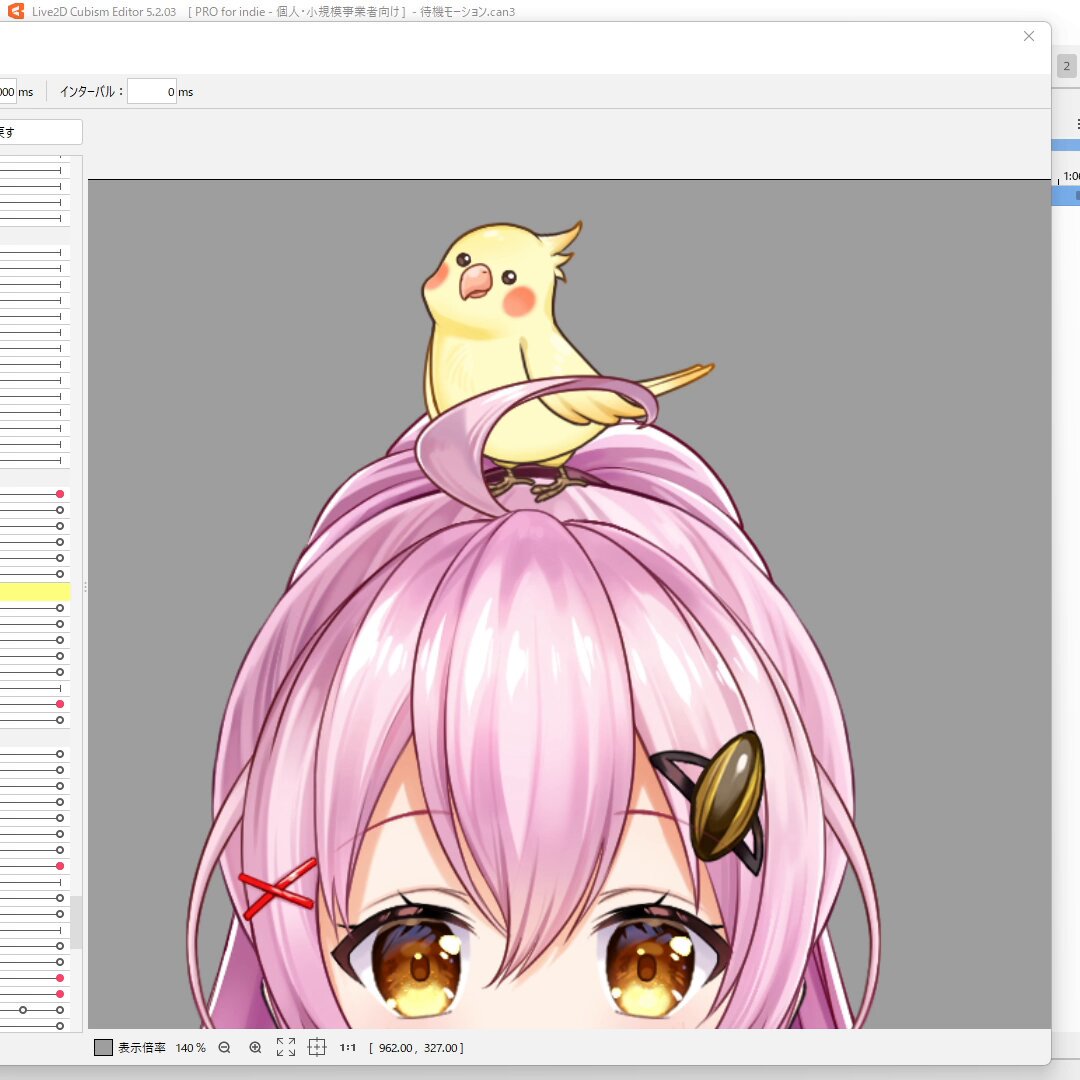The height and width of the screenshot is (1080, 1080).
Task: Focus the インターバル ms input field
Action: click(152, 92)
